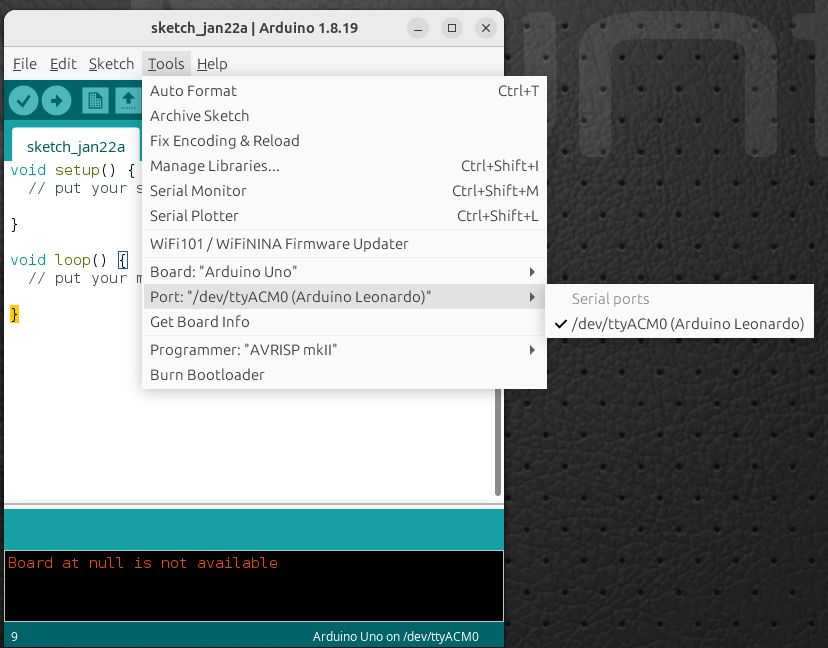
Task: Expand the Programmer: "AVRISP mkII" submenu
Action: [x=344, y=350]
